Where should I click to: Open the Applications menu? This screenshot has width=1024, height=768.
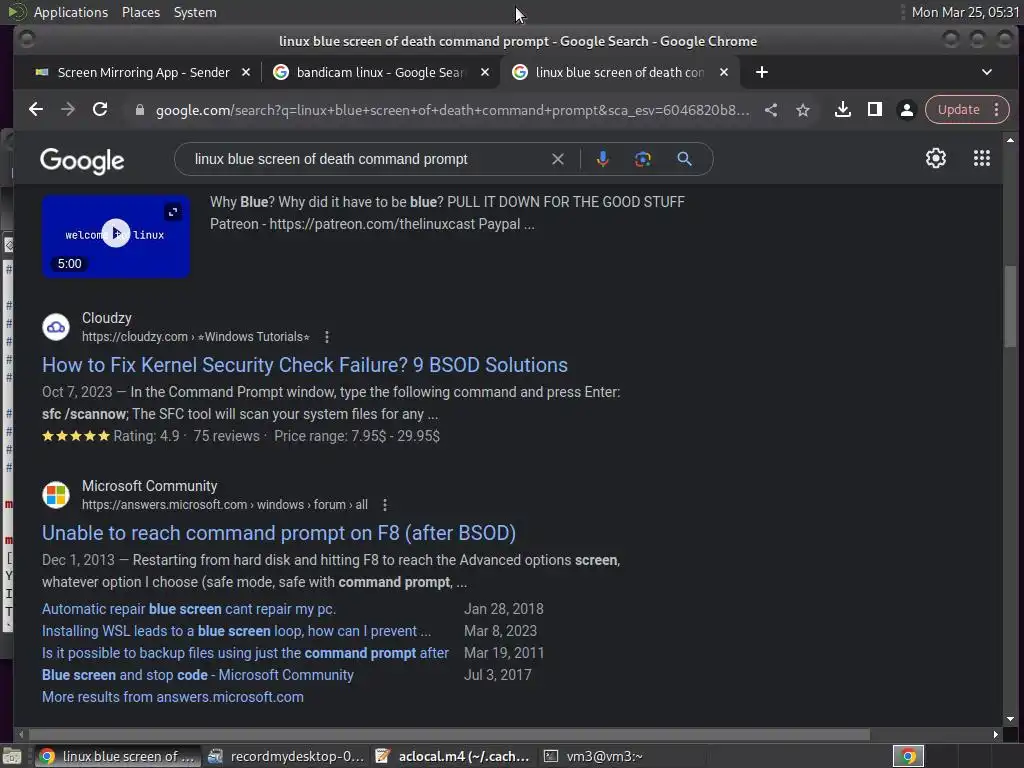coord(71,12)
